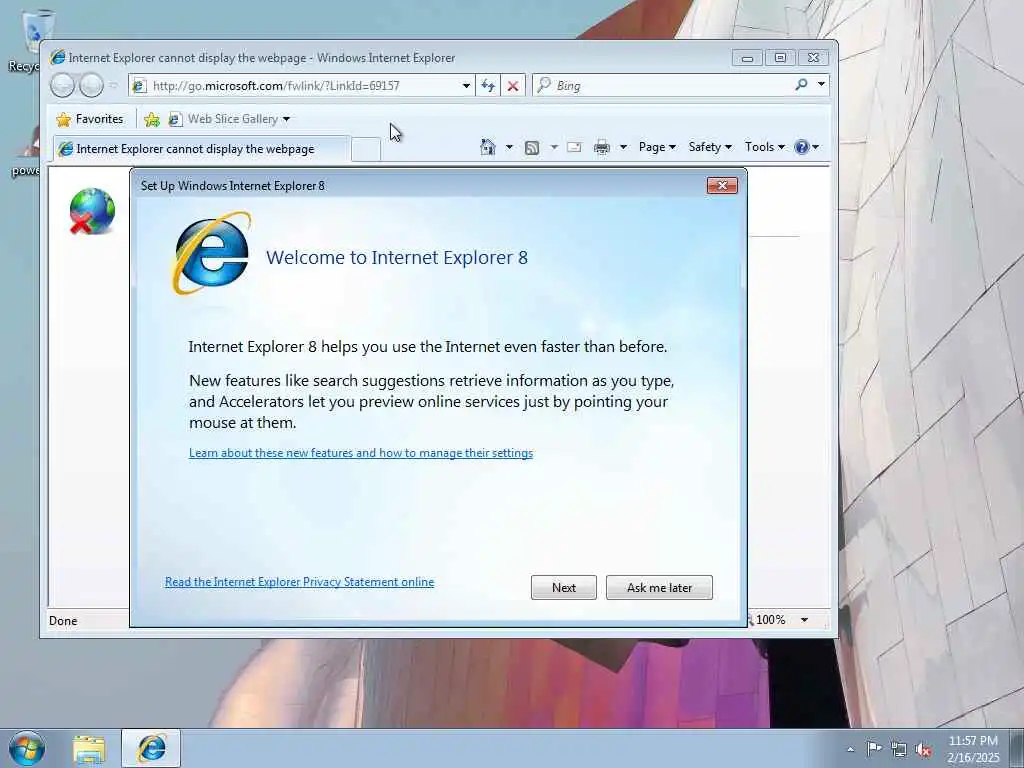1024x768 pixels.
Task: Expand the Feeds dropdown arrow
Action: [x=554, y=147]
